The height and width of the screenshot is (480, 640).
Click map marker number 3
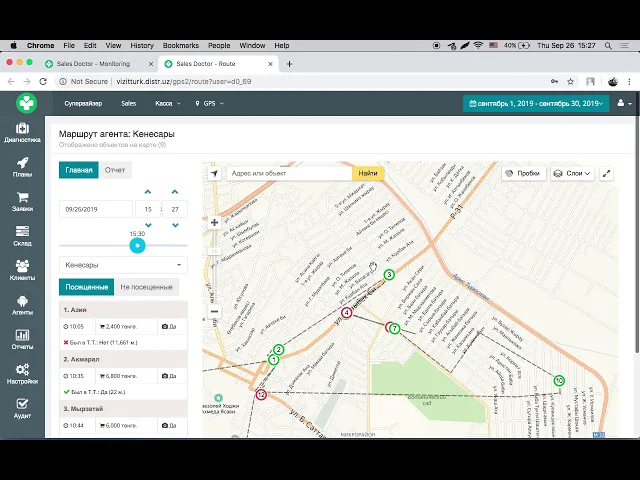389,275
